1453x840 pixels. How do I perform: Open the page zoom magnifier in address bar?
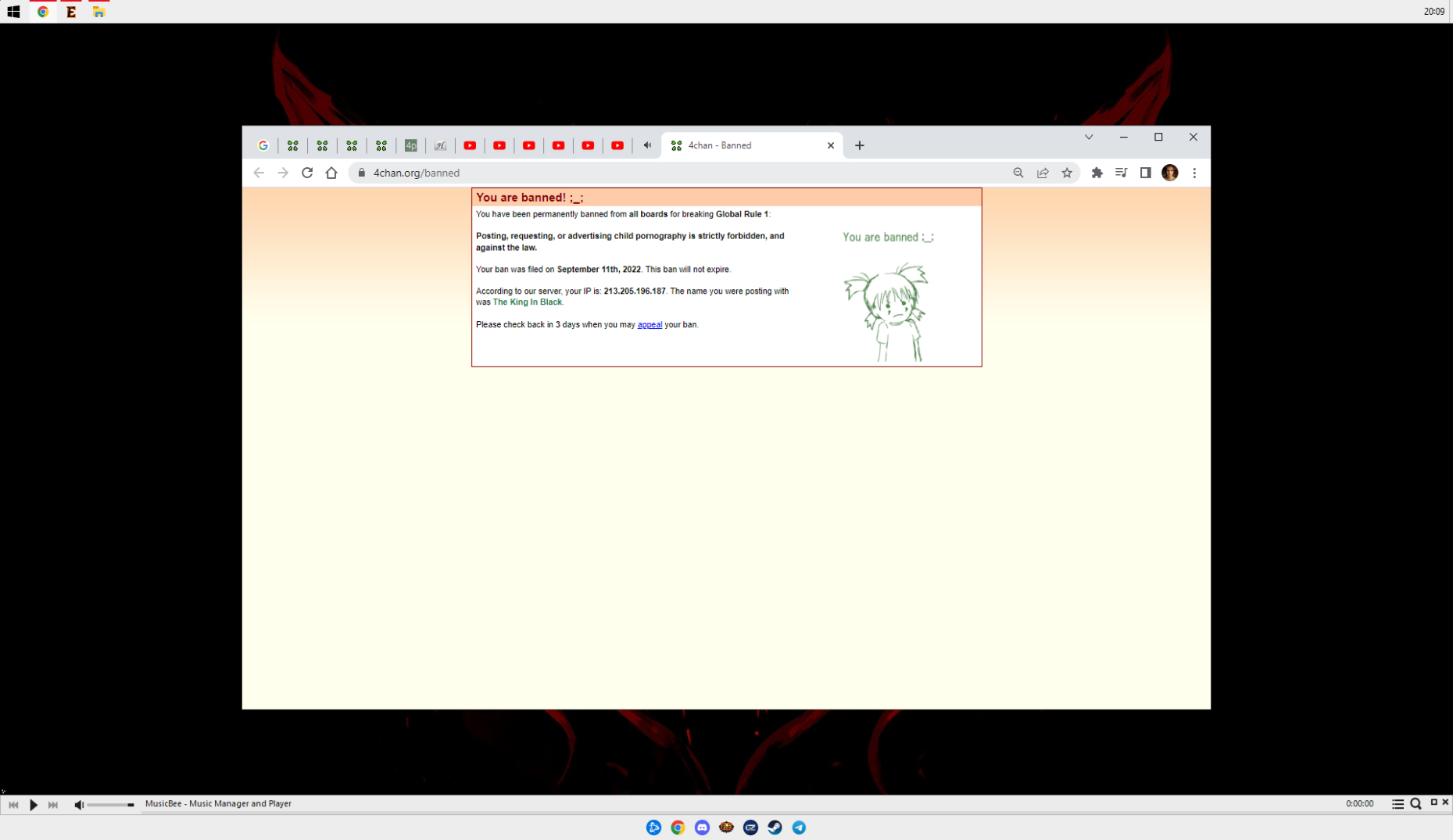pos(1018,173)
